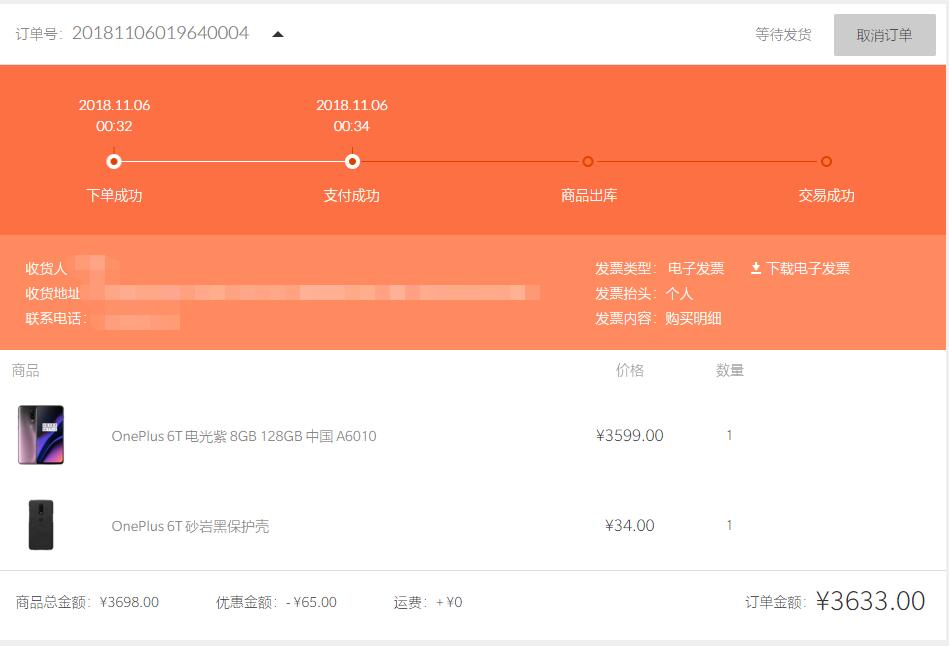Select the 交易成功 timeline node
This screenshot has height=646, width=949.
click(x=826, y=162)
